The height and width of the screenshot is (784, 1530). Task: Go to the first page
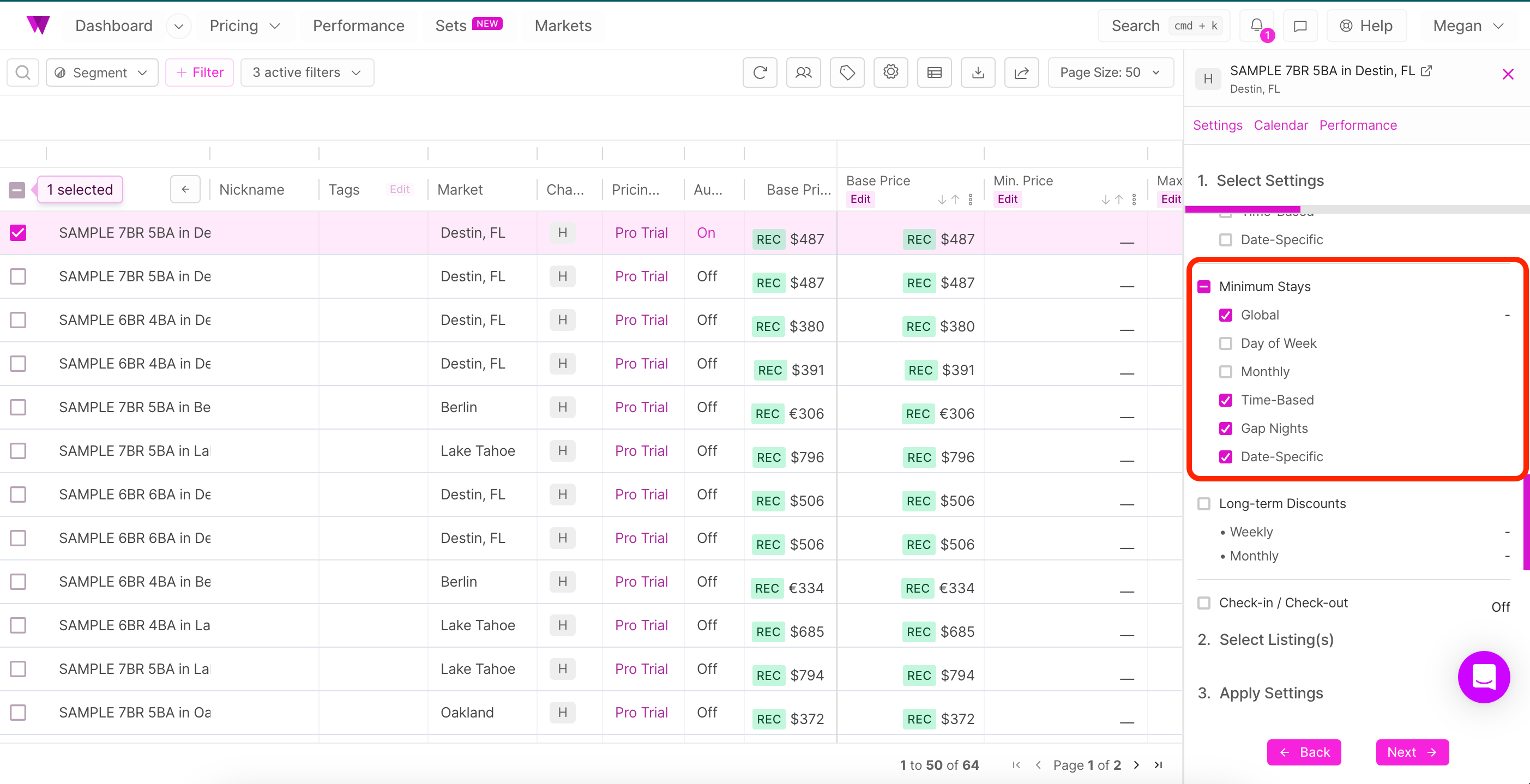click(1016, 765)
